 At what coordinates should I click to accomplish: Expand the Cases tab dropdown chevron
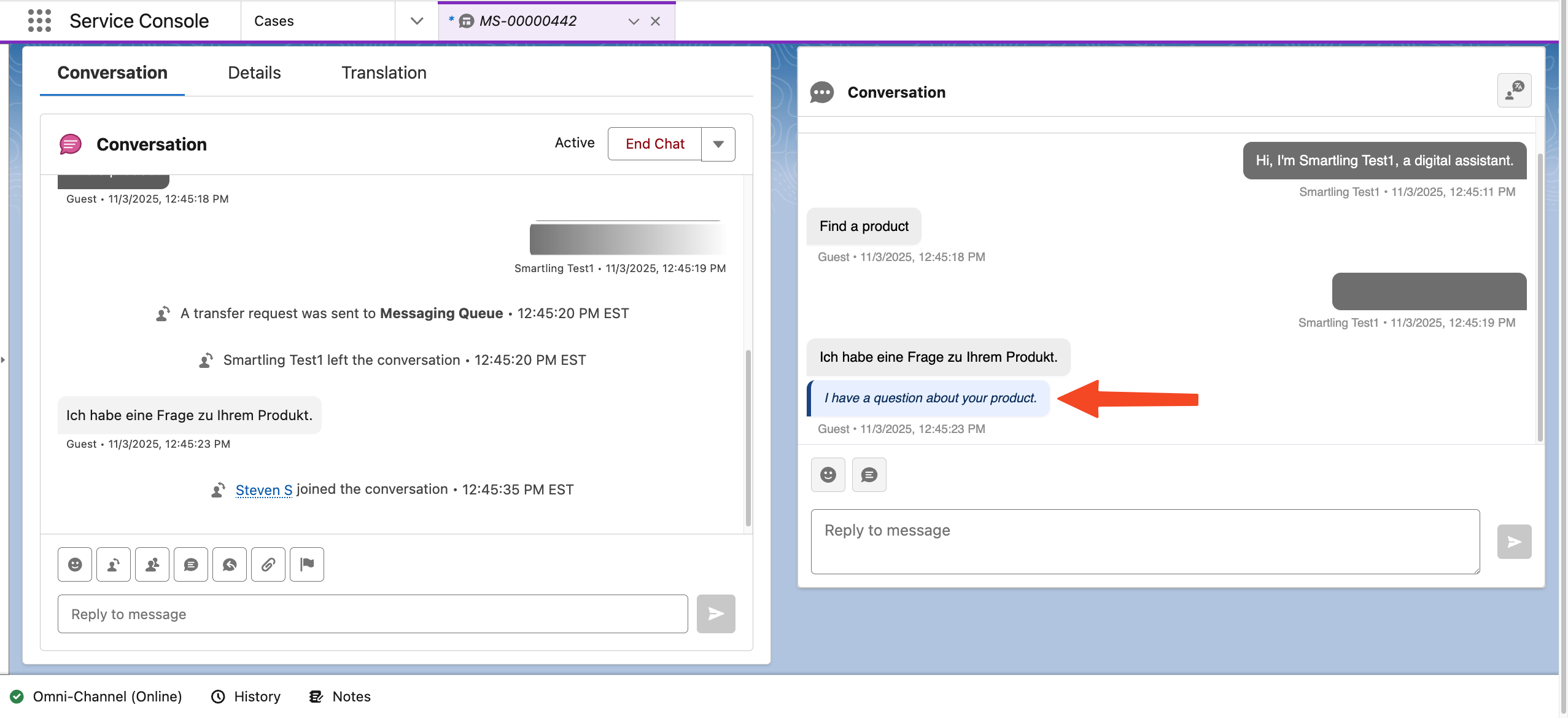[416, 20]
